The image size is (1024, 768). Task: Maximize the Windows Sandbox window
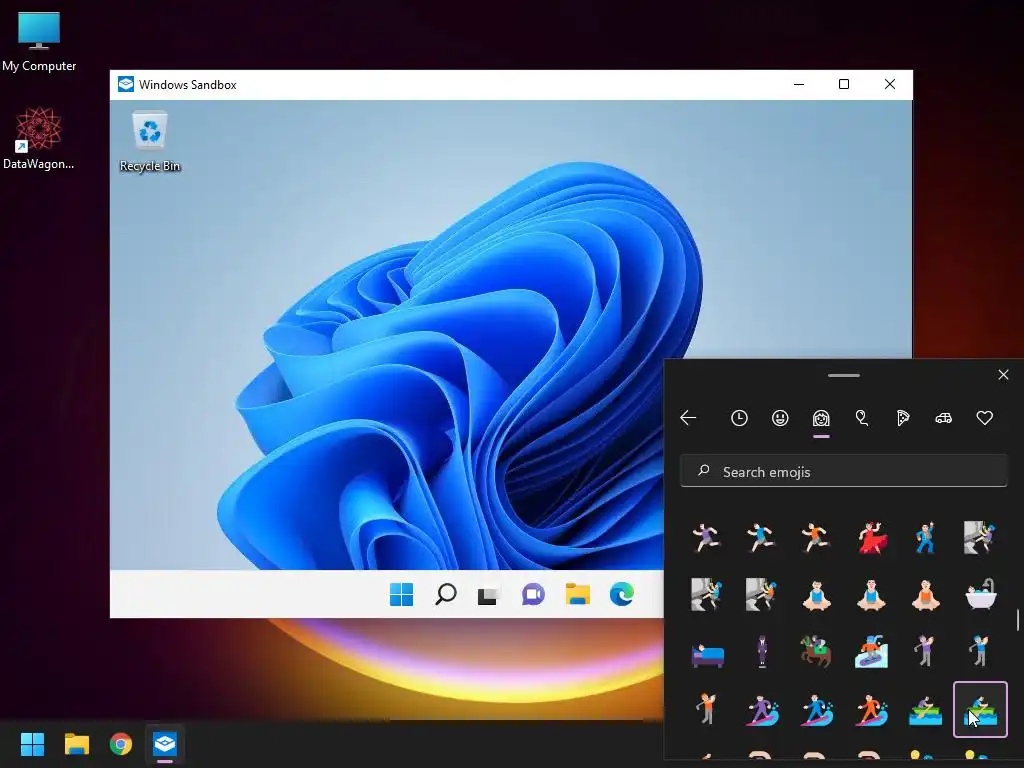pyautogui.click(x=844, y=84)
